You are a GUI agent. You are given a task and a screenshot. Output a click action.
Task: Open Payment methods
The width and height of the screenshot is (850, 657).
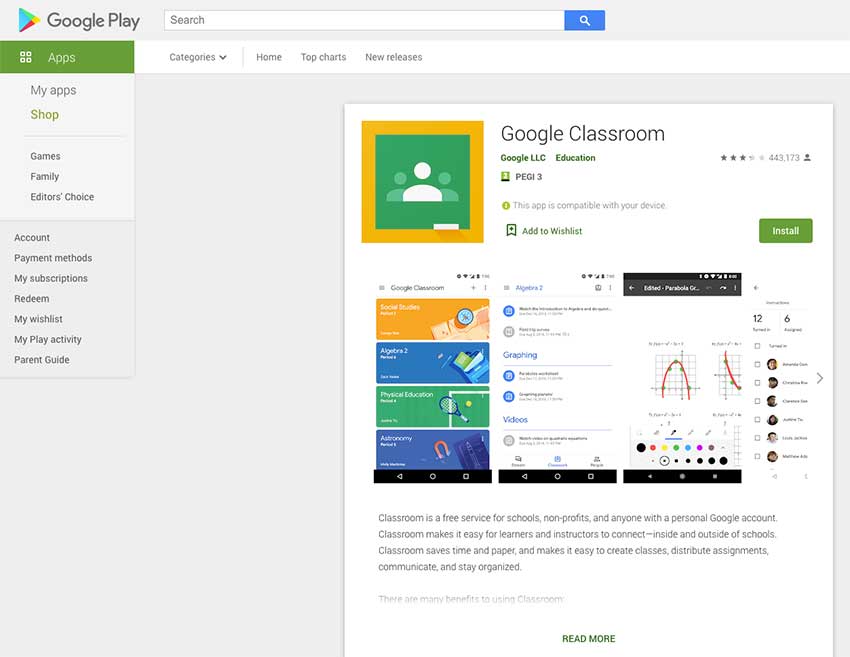[53, 258]
